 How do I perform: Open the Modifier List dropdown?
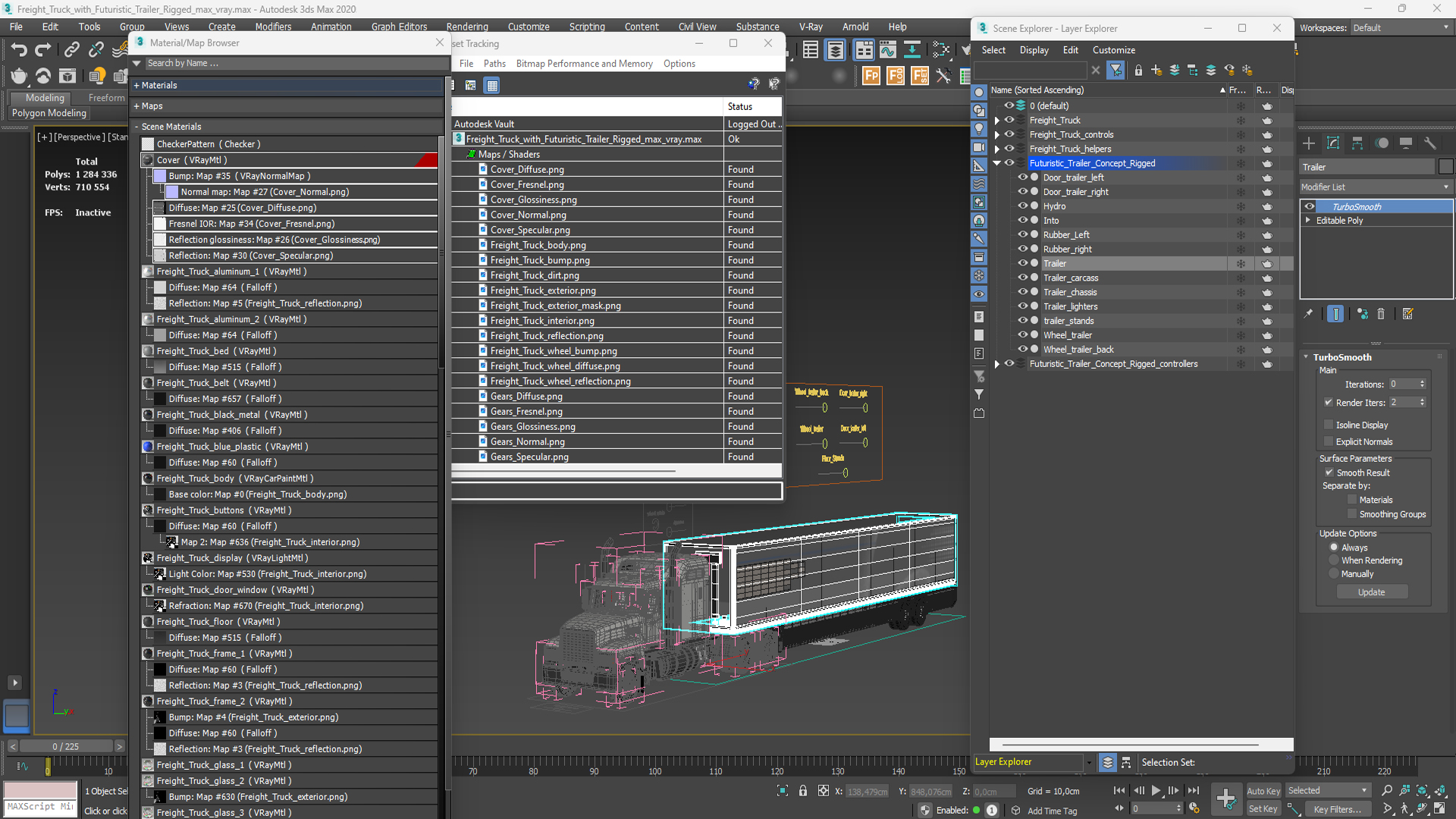click(1375, 187)
